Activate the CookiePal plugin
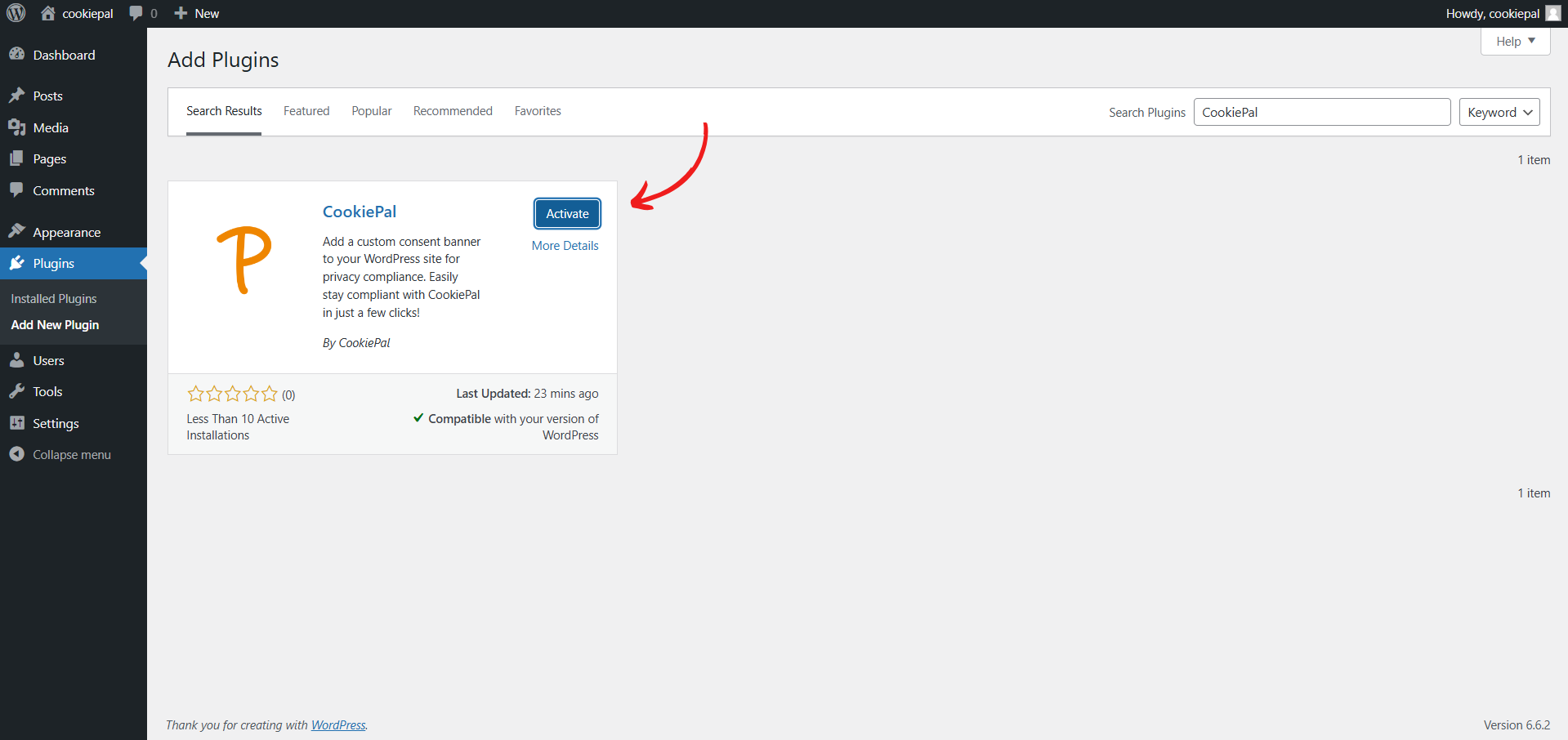The width and height of the screenshot is (1568, 740). click(566, 213)
